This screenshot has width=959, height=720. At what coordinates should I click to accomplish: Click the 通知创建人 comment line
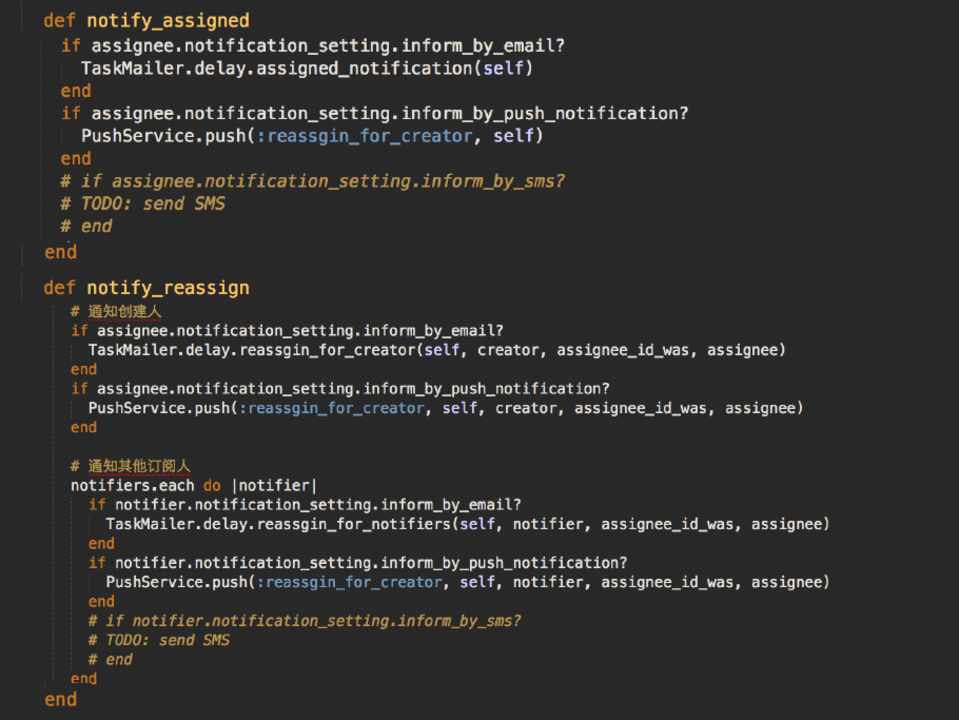click(116, 312)
